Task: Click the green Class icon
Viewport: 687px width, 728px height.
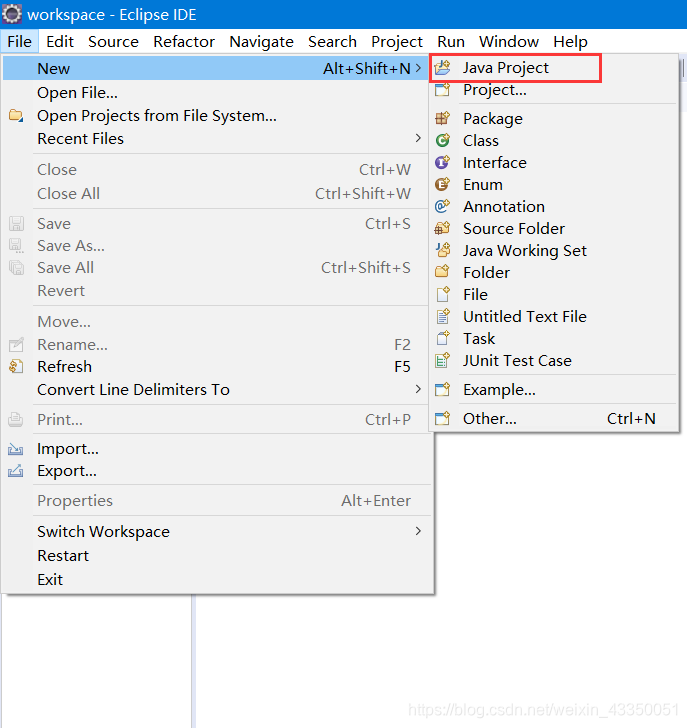Action: coord(442,140)
